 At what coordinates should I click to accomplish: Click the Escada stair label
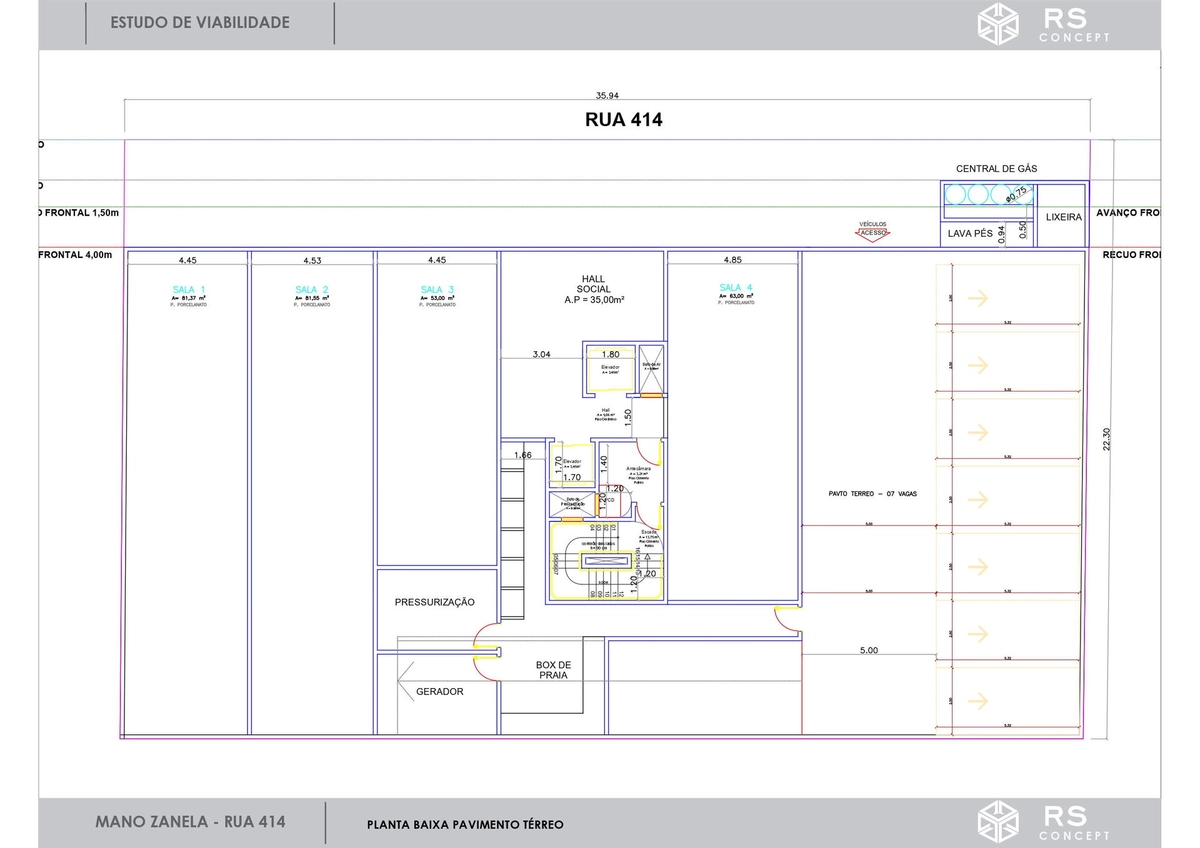(x=648, y=532)
